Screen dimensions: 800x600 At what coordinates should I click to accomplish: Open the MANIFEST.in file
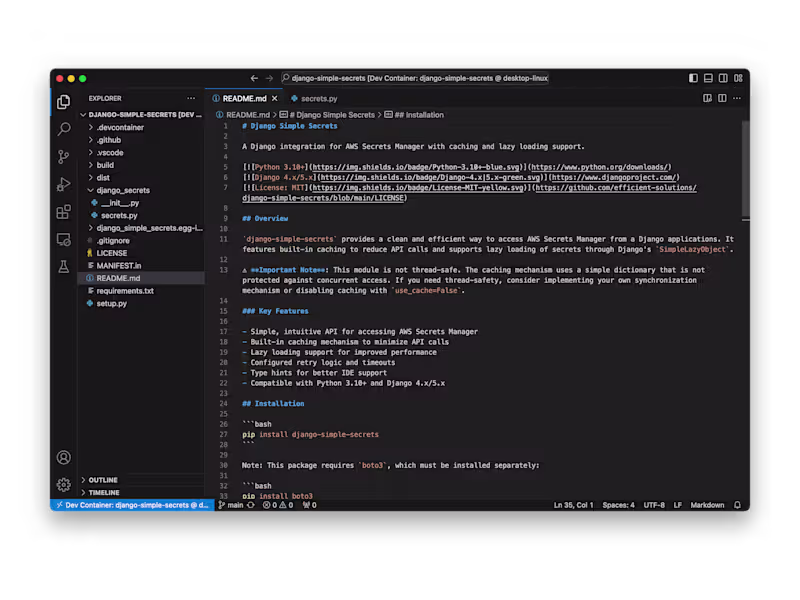coord(141,266)
